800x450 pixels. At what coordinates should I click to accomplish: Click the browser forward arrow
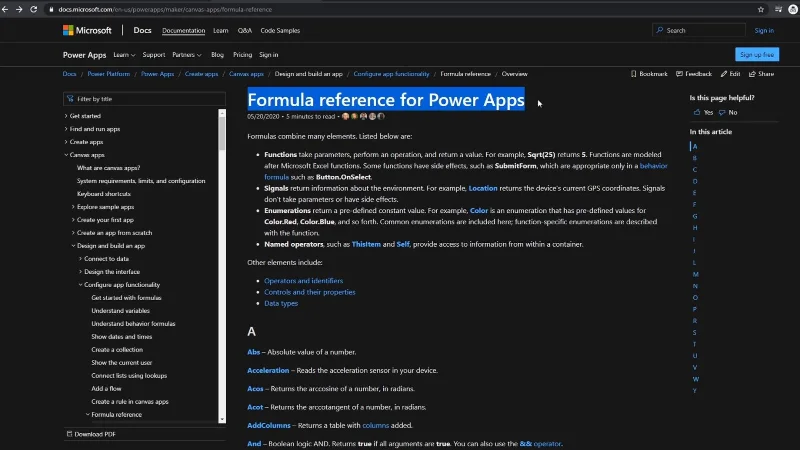click(x=19, y=9)
